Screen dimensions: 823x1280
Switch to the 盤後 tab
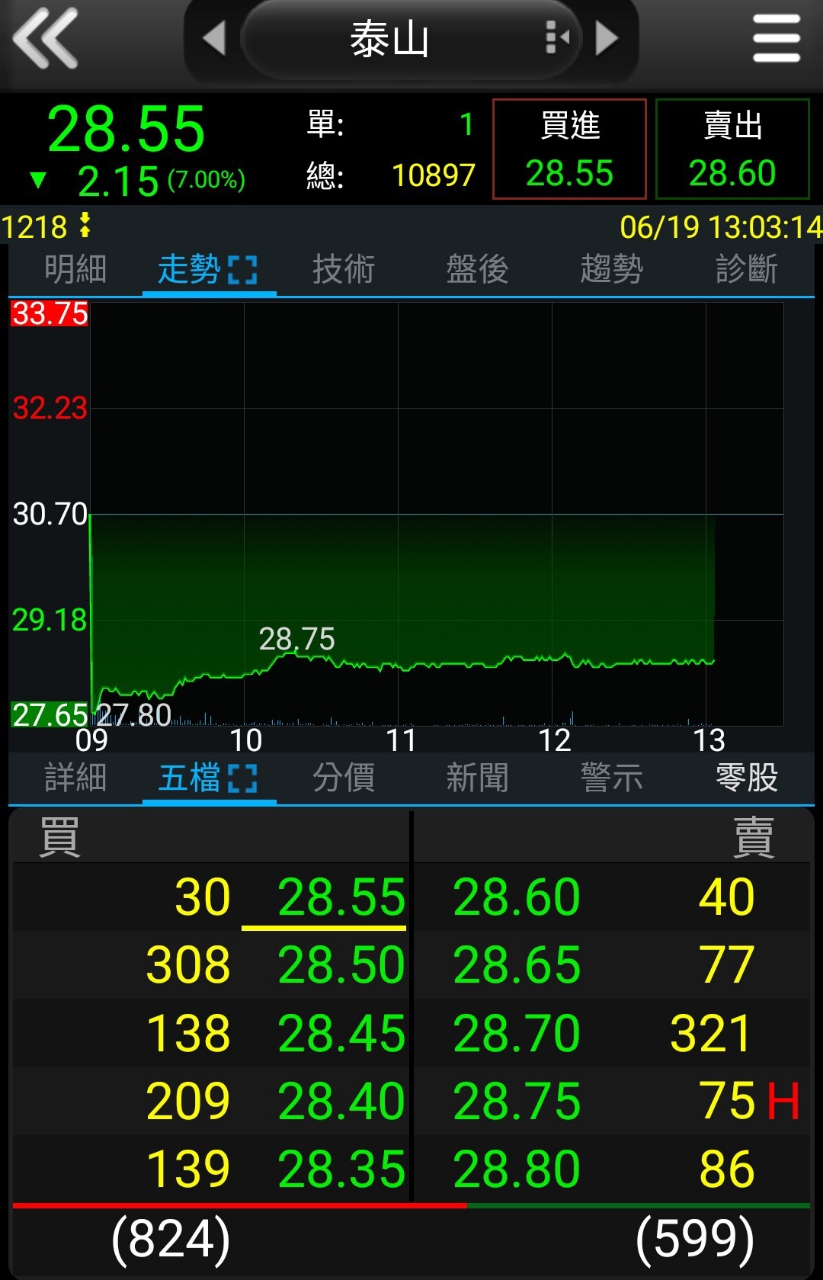(477, 270)
